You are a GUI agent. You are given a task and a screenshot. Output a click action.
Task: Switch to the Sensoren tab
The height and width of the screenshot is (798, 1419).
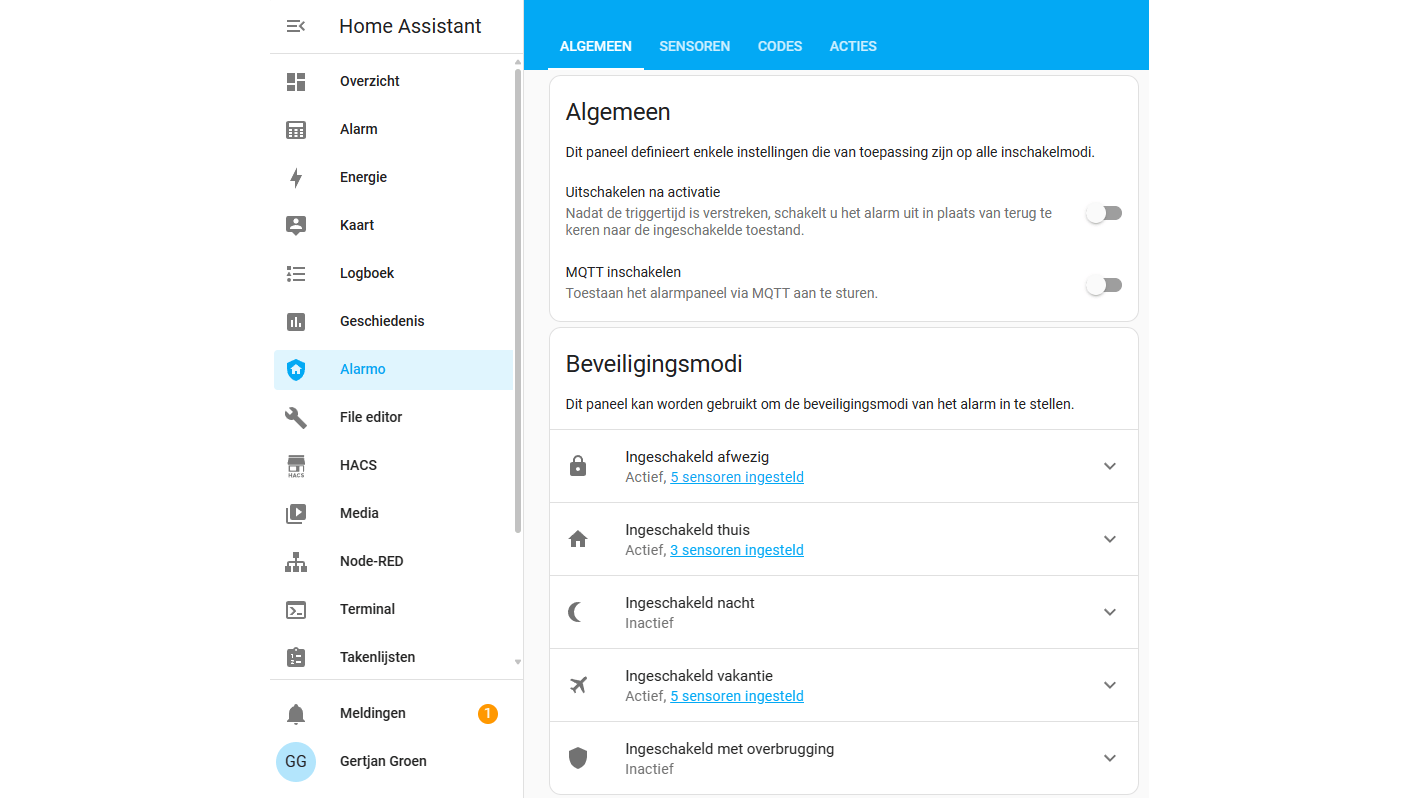coord(695,46)
